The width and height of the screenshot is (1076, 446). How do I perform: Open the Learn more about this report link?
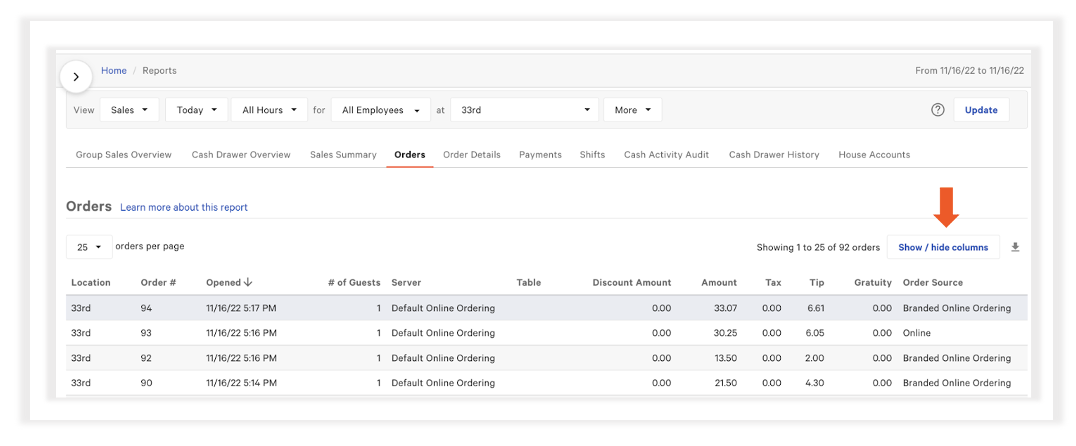tap(184, 207)
